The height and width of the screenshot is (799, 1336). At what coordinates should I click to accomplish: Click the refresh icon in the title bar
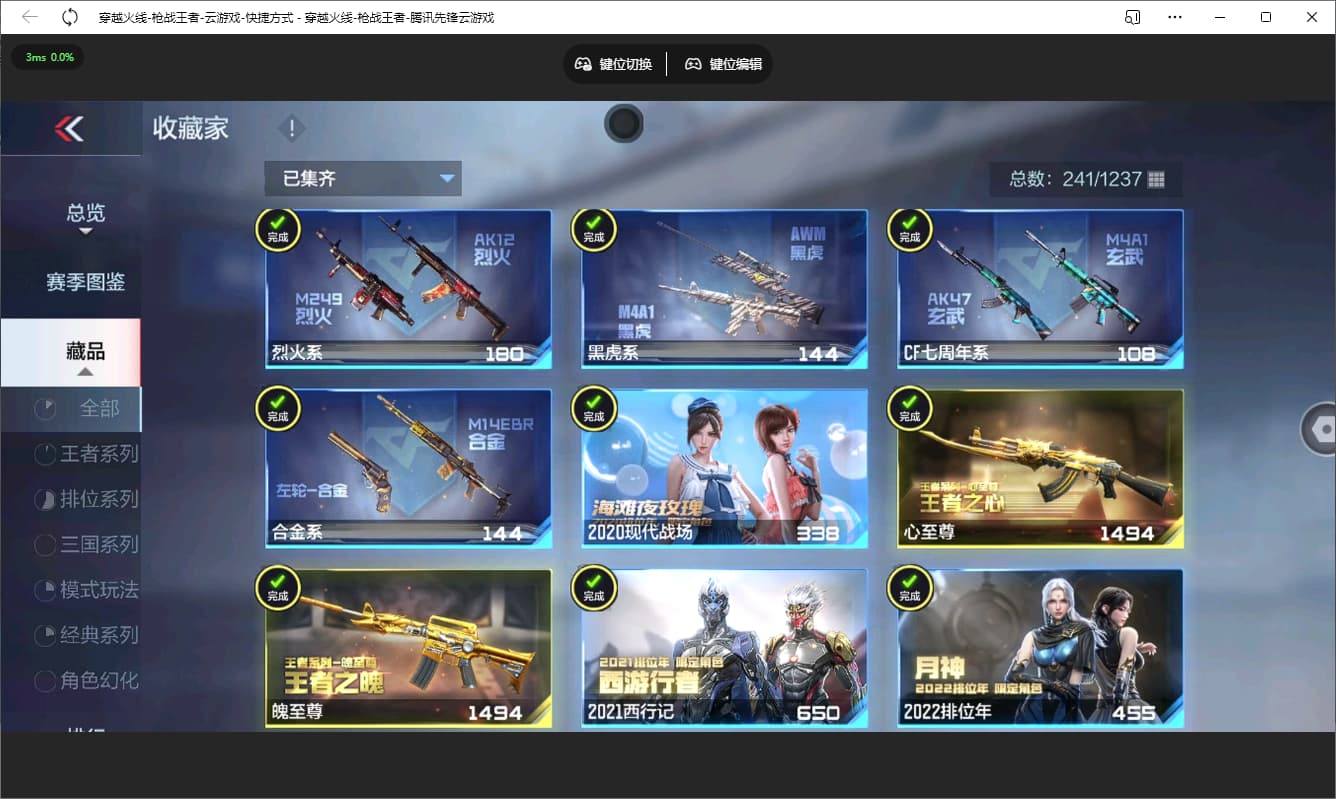[69, 17]
